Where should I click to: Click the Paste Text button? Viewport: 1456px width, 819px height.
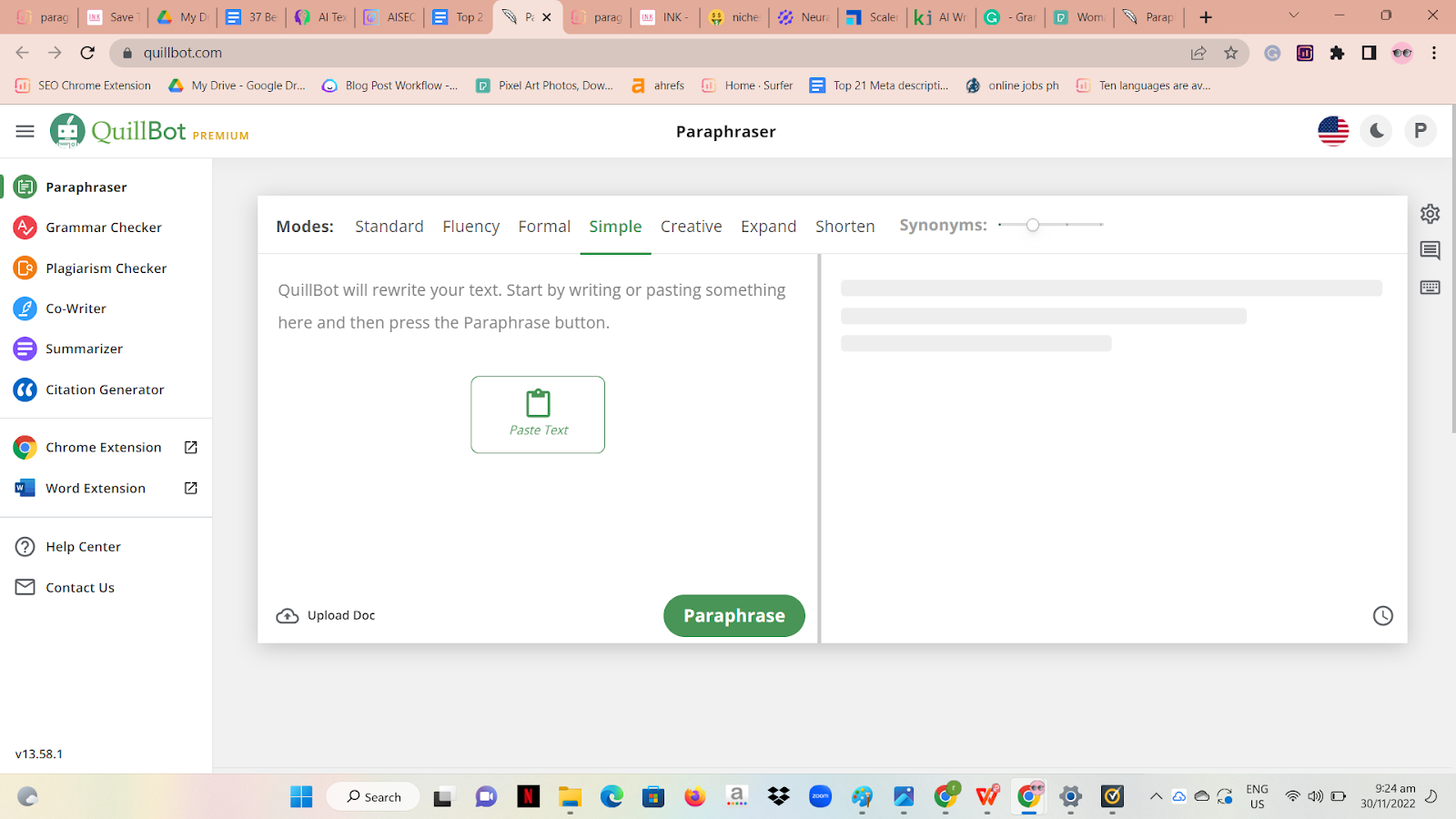coord(538,415)
